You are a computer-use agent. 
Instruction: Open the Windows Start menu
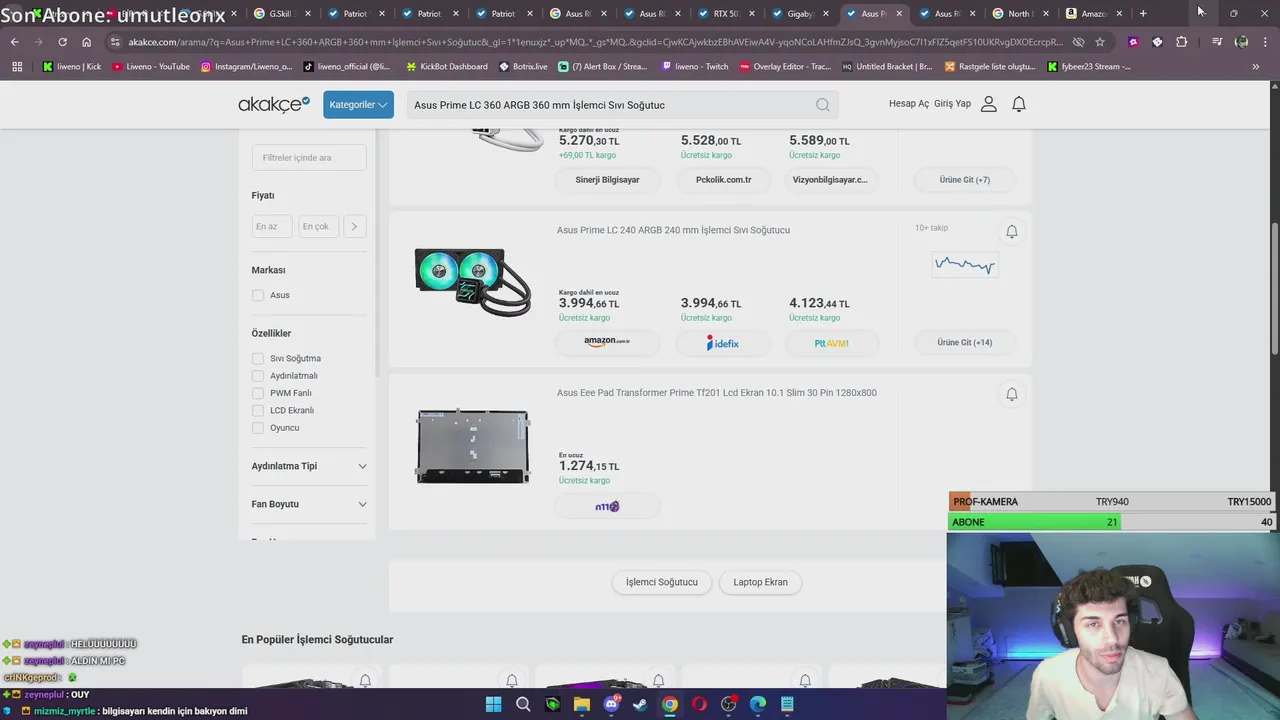[x=493, y=704]
